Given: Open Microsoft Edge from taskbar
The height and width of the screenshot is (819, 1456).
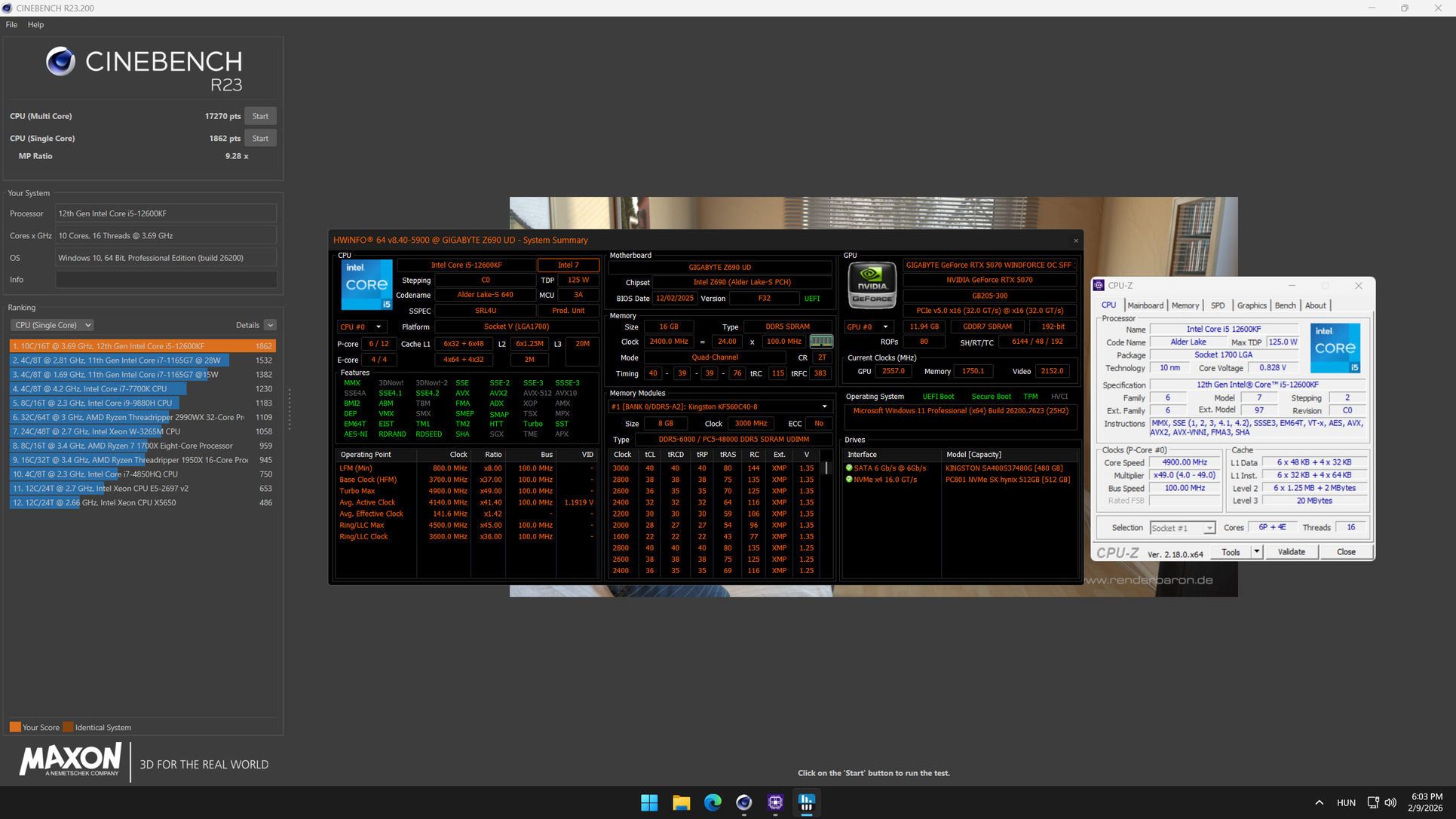Looking at the screenshot, I should [x=712, y=802].
